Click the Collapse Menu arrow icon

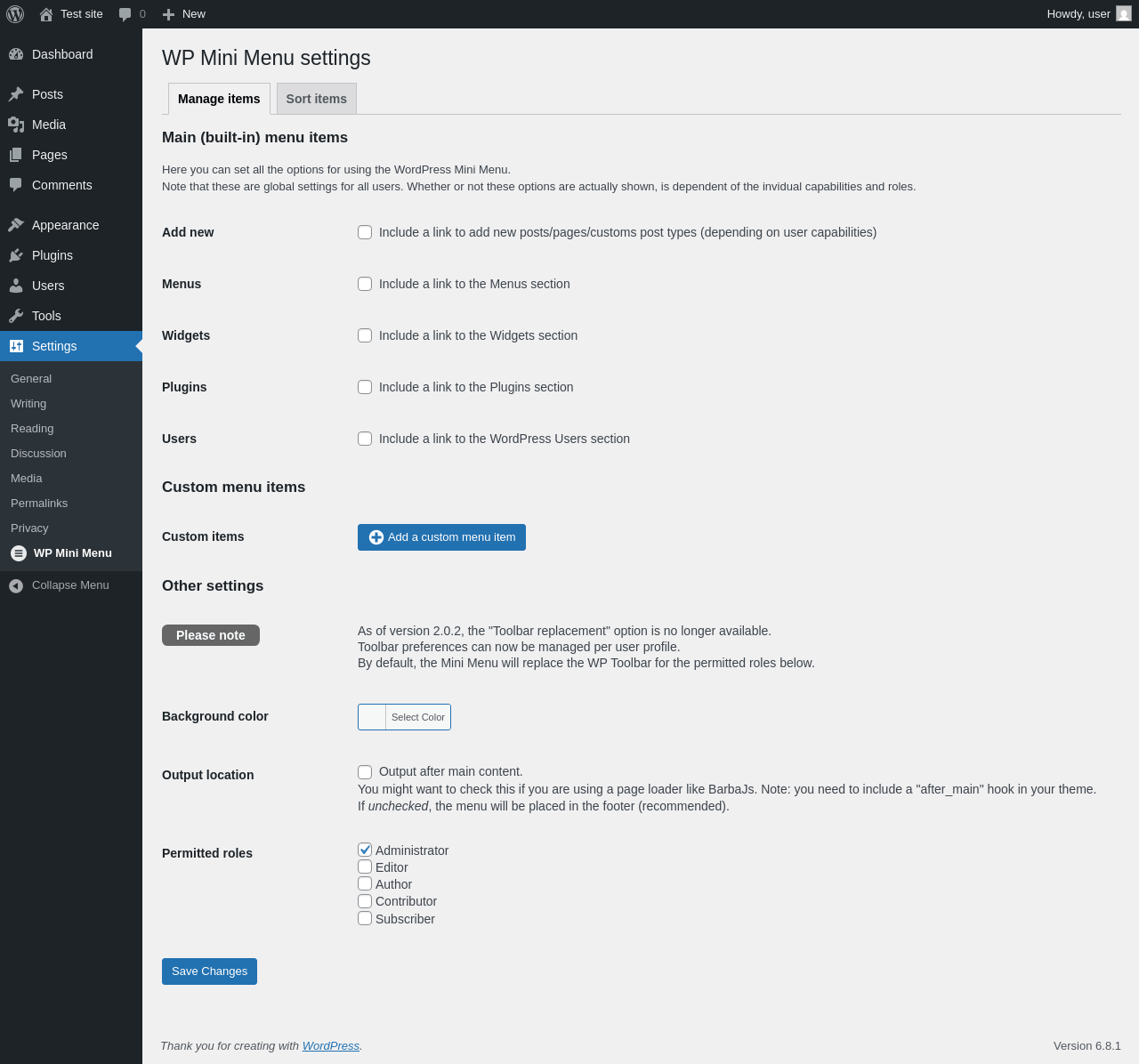(x=16, y=585)
